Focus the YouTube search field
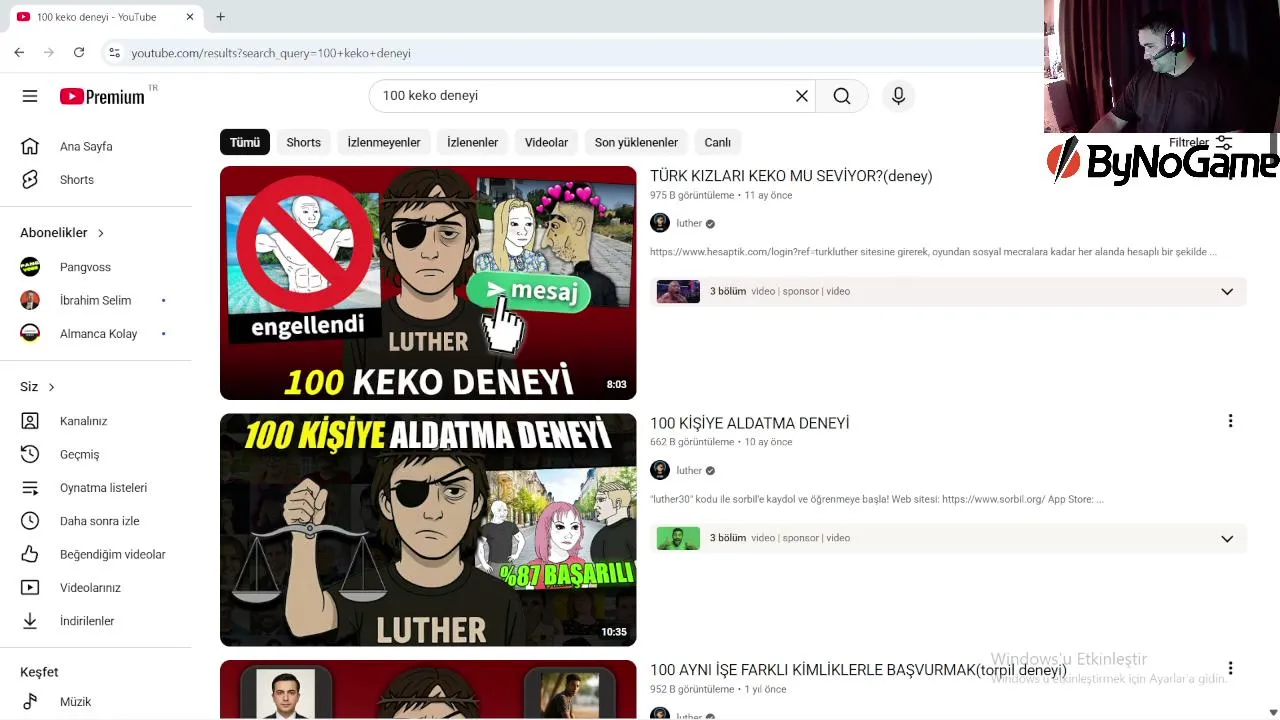 (585, 96)
